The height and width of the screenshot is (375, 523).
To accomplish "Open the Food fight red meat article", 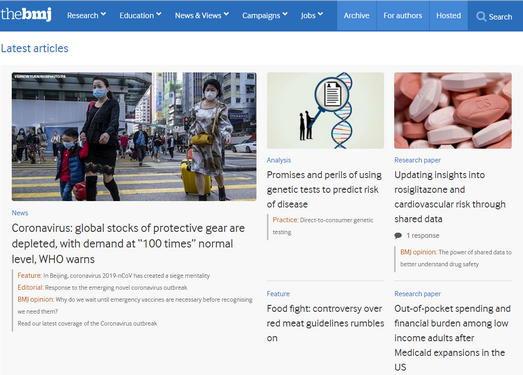I will pyautogui.click(x=325, y=323).
